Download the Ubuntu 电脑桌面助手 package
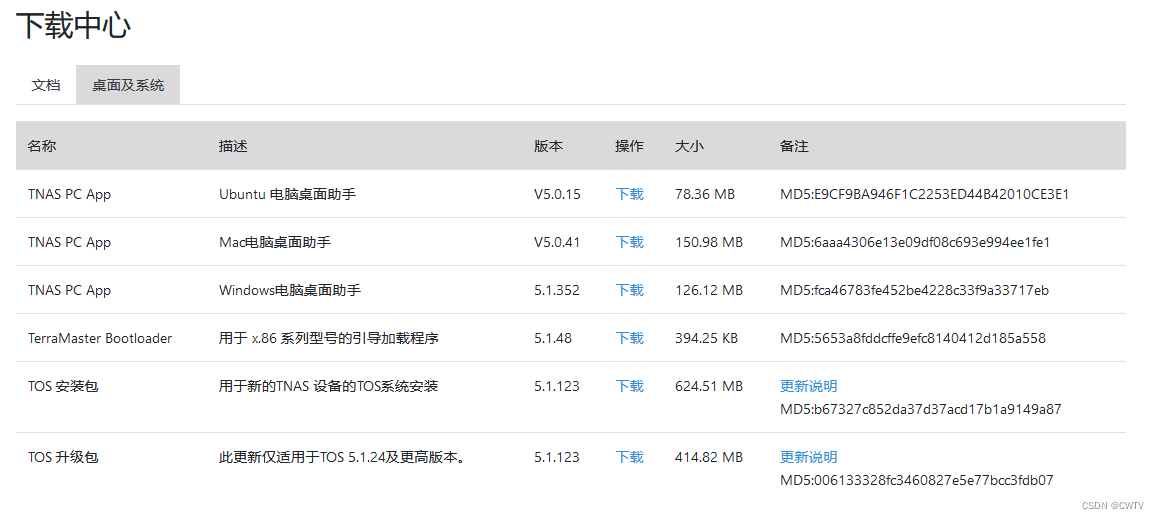 click(x=630, y=194)
